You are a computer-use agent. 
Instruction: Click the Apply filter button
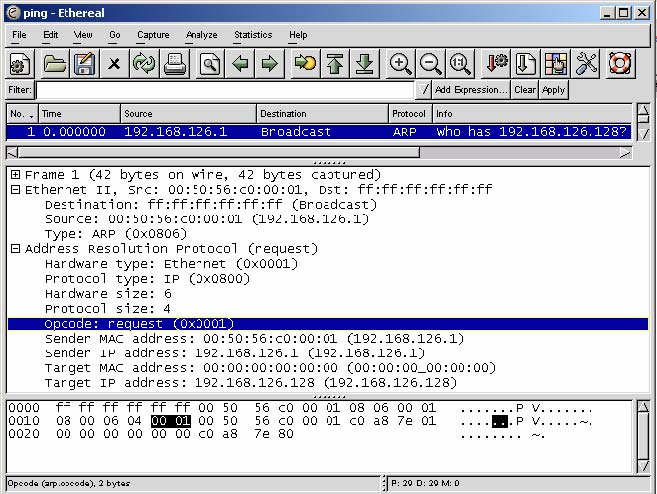(x=553, y=90)
